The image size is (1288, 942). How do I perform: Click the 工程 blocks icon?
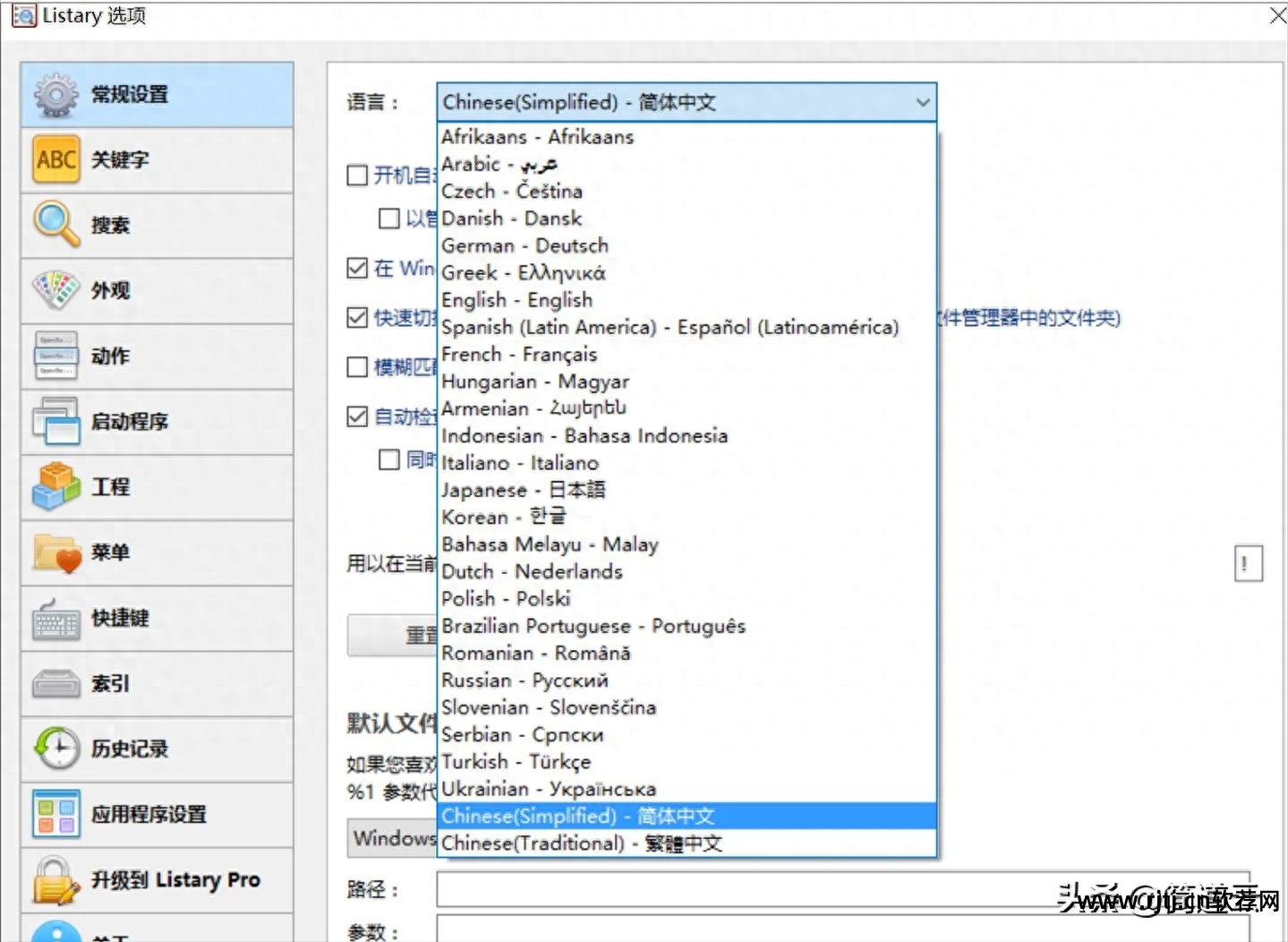pos(56,486)
